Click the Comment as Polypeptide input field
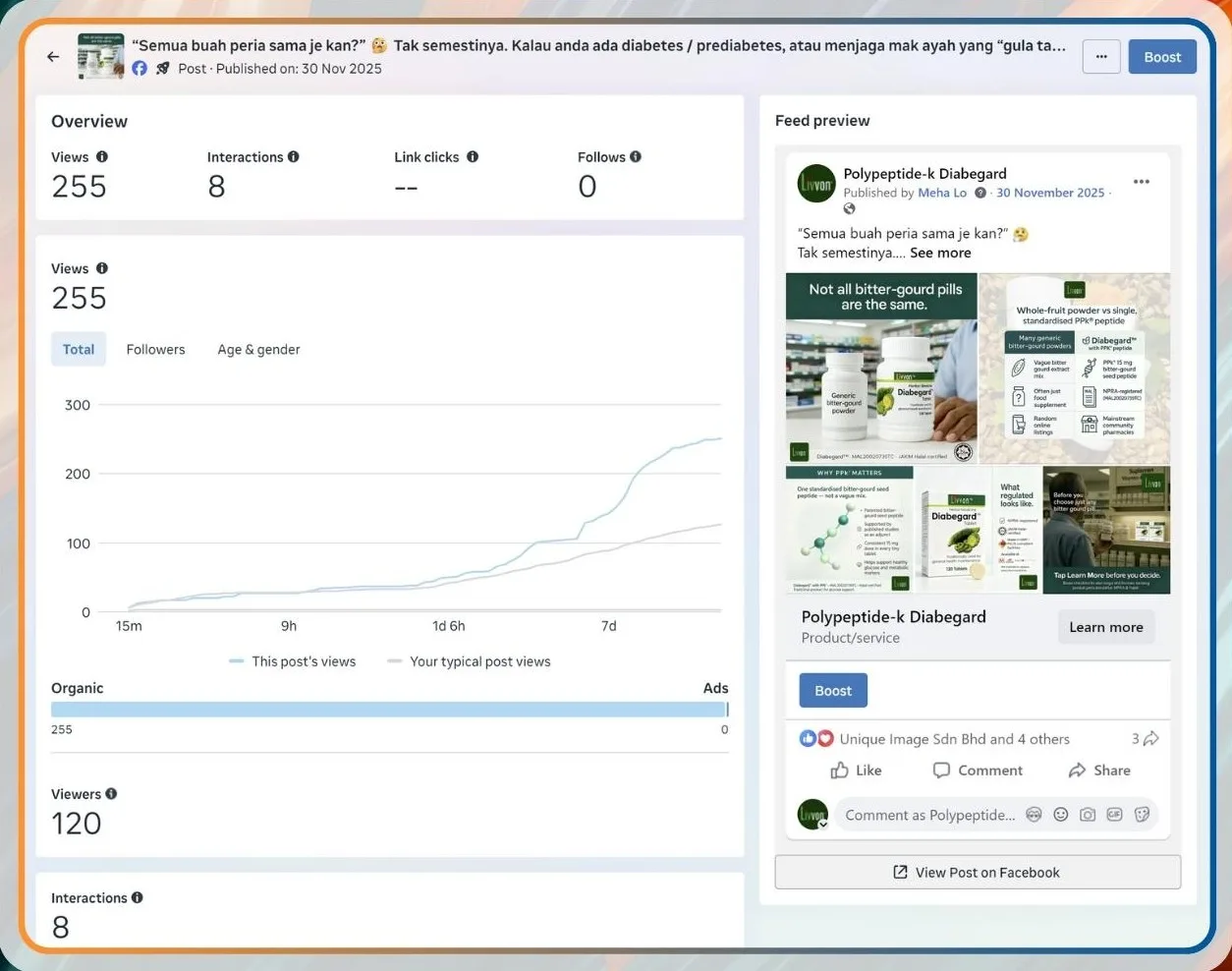 (929, 815)
